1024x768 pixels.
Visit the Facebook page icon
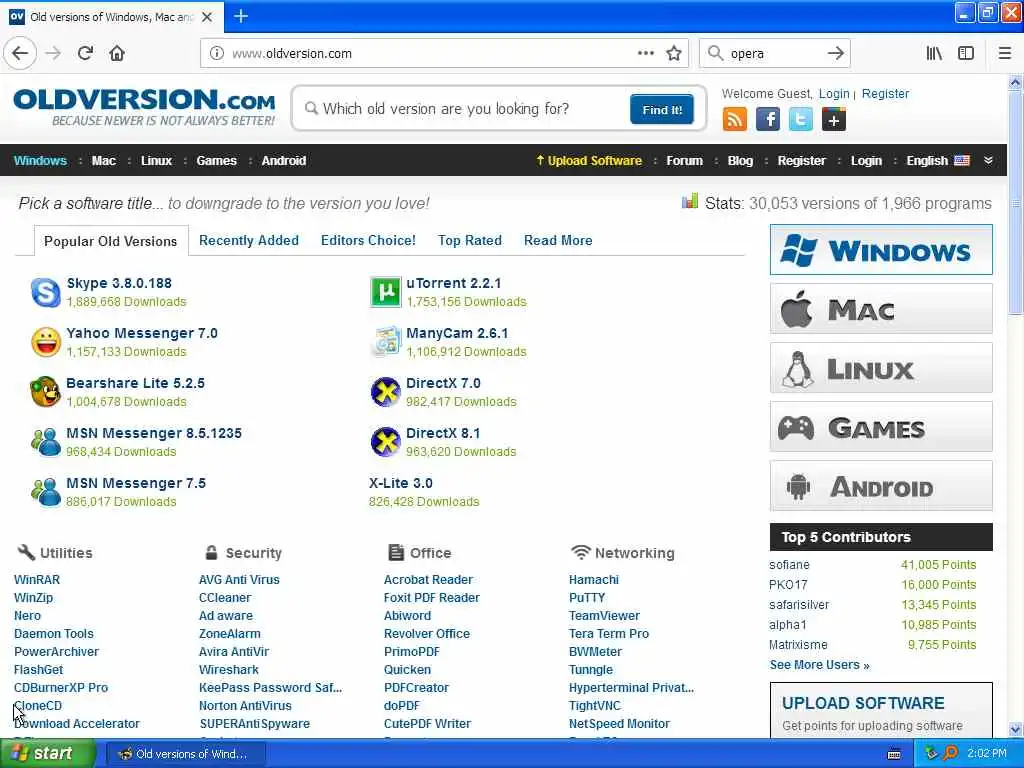[x=768, y=120]
